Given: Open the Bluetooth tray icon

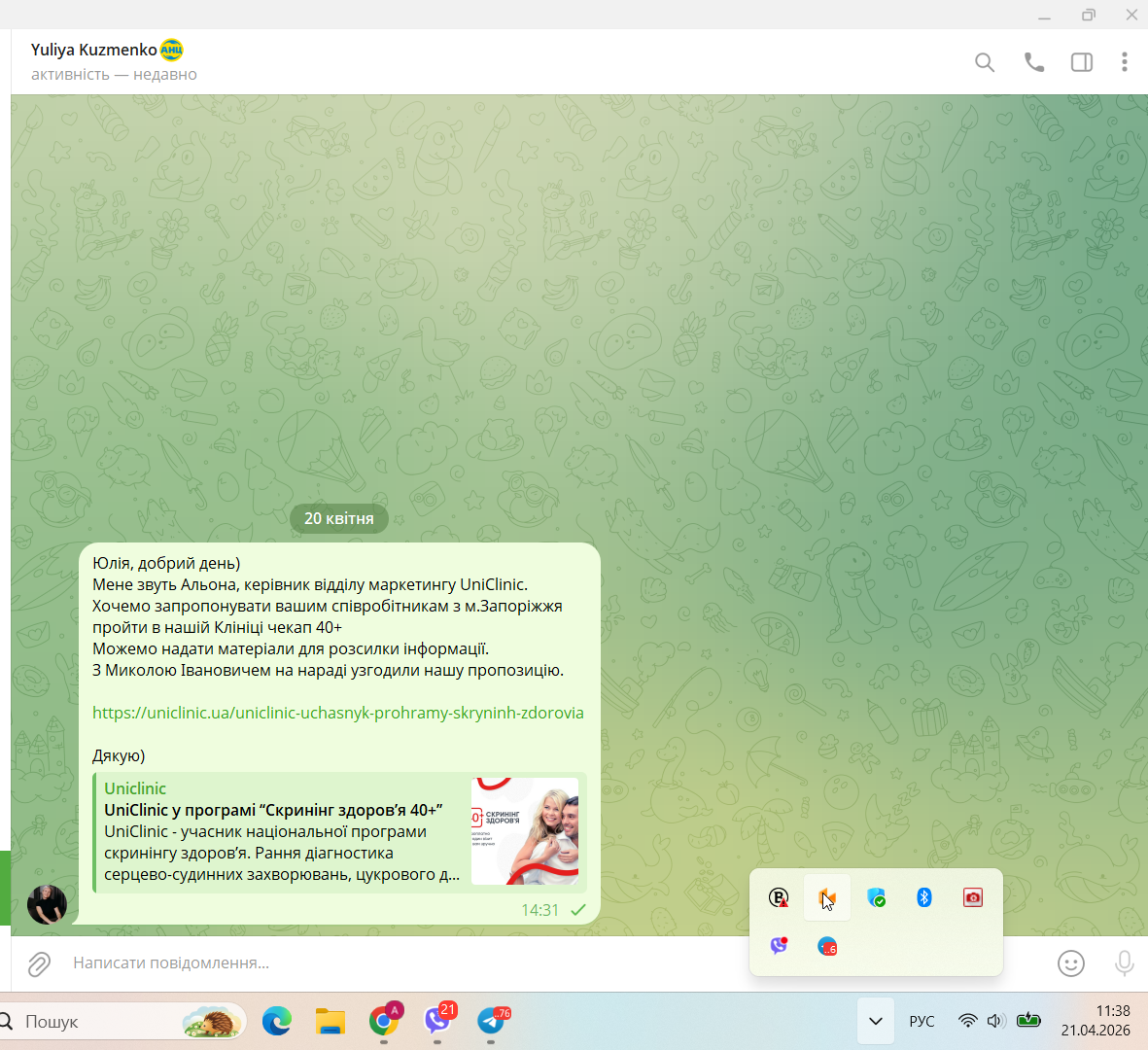Looking at the screenshot, I should pyautogui.click(x=924, y=897).
